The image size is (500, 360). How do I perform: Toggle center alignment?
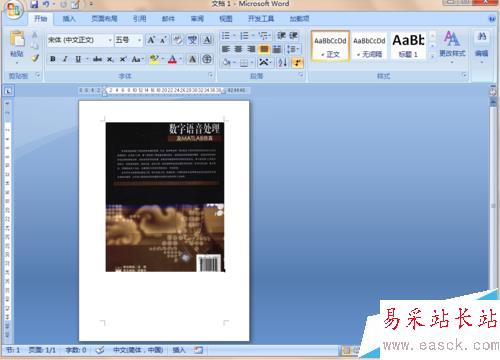coord(238,49)
